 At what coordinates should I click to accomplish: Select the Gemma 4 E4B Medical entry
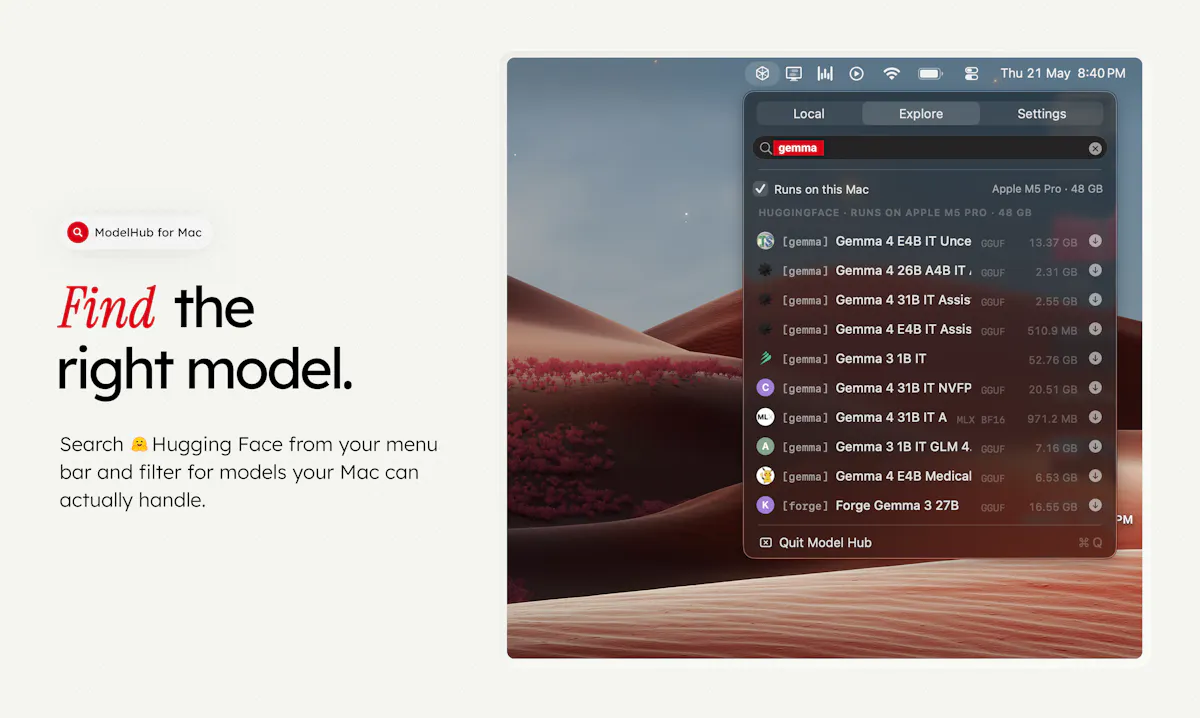click(x=930, y=476)
